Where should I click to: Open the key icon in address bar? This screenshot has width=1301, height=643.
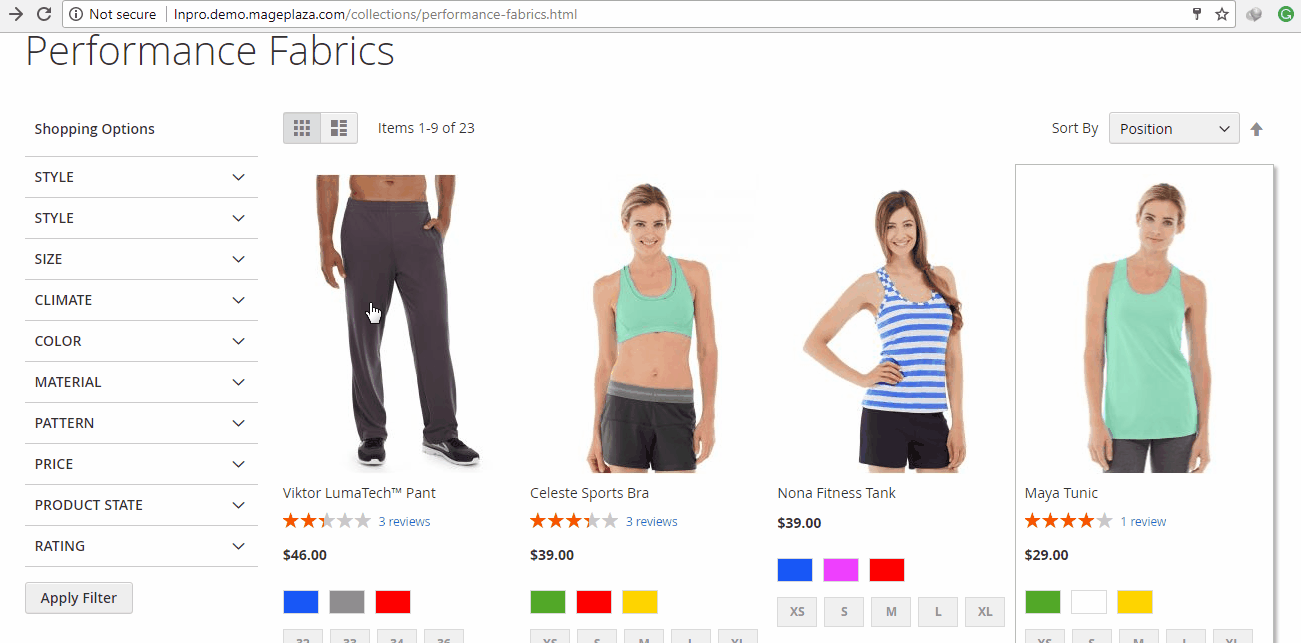click(1197, 14)
